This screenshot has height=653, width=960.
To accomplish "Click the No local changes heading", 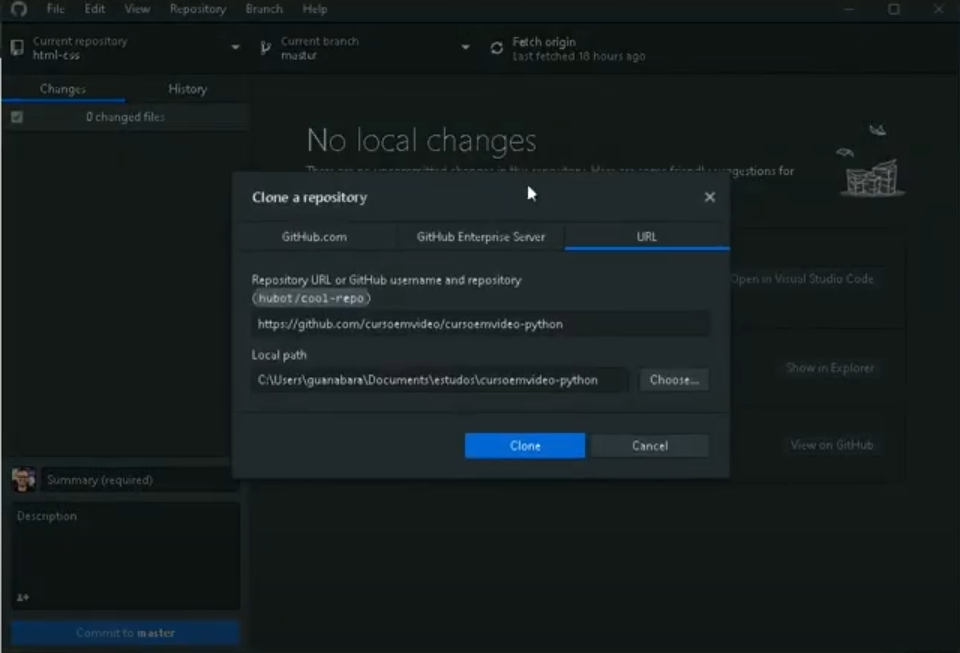I will [x=421, y=140].
